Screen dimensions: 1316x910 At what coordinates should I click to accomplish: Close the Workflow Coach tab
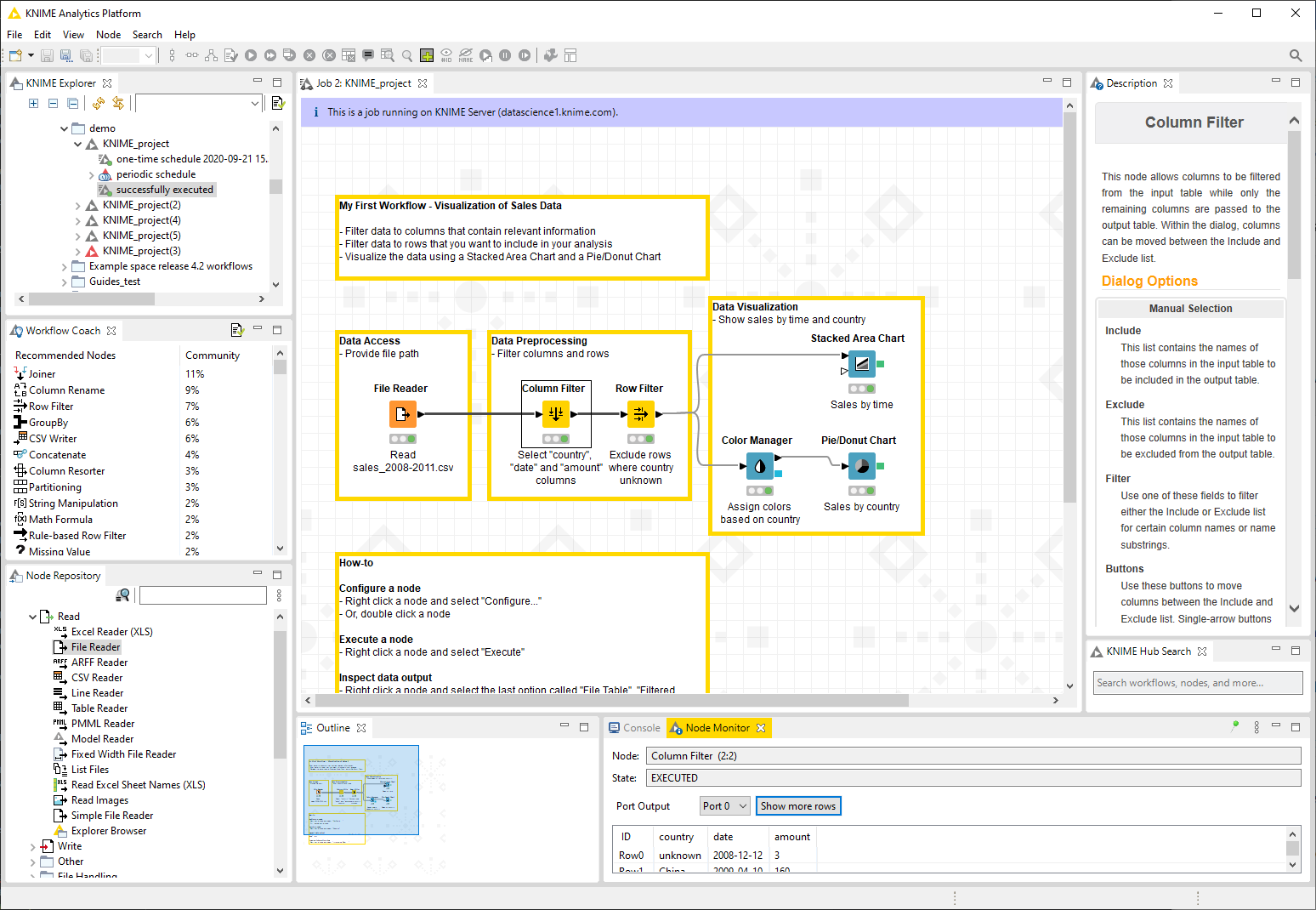coord(111,331)
